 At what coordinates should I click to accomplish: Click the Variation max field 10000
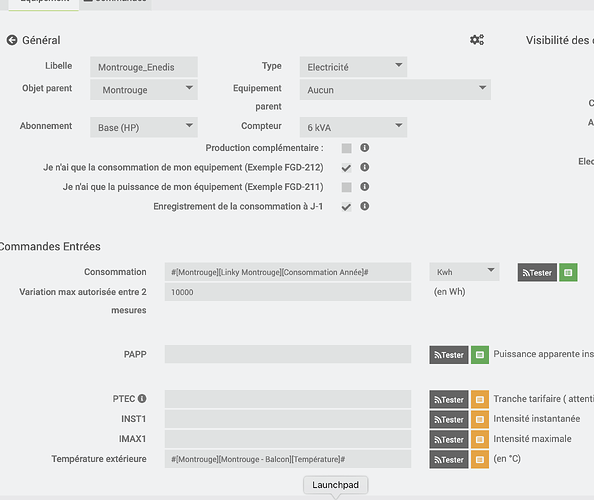288,292
